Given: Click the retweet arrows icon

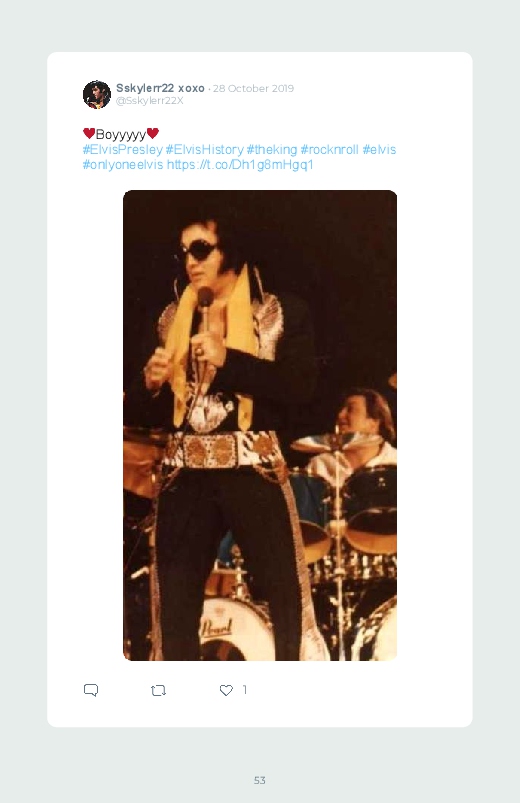Looking at the screenshot, I should [x=158, y=691].
